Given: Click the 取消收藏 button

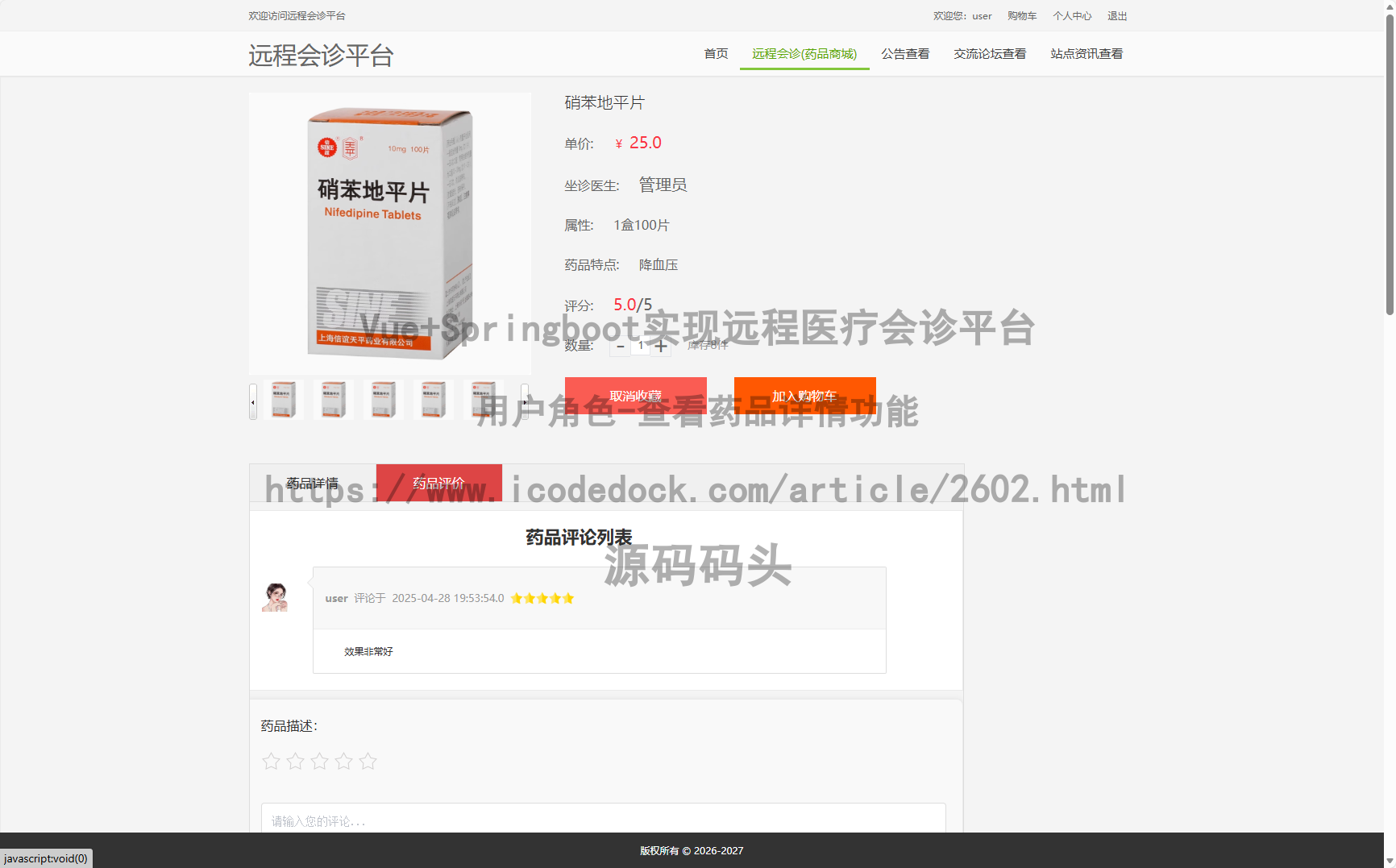Looking at the screenshot, I should pyautogui.click(x=636, y=396).
